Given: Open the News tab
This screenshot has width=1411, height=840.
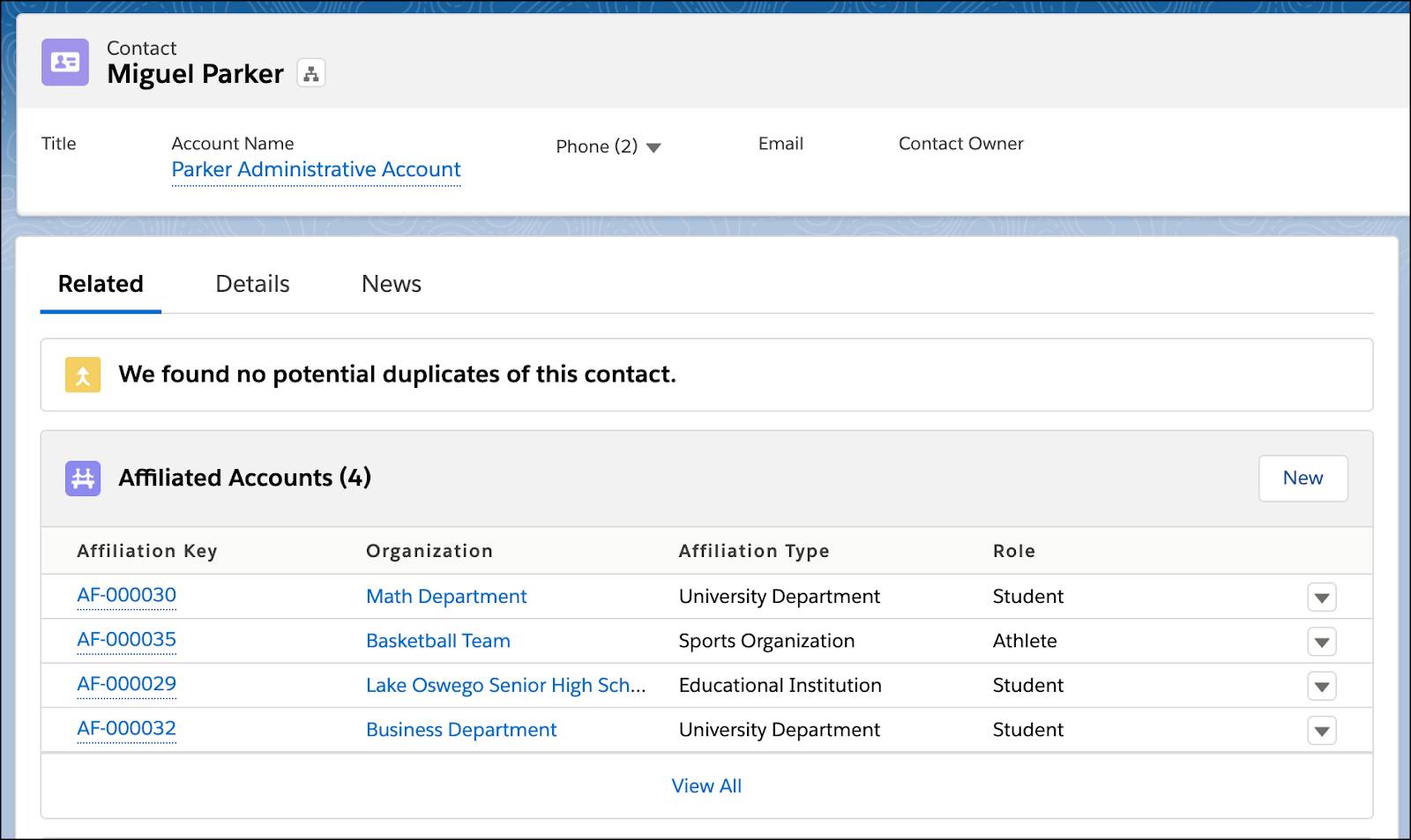Looking at the screenshot, I should point(390,283).
